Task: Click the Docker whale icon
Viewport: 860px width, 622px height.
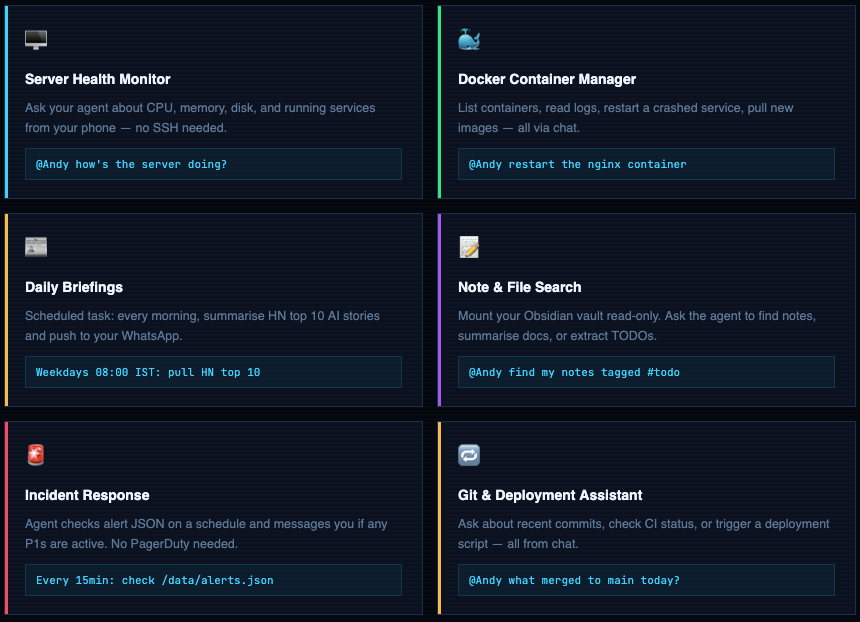Action: [x=469, y=40]
